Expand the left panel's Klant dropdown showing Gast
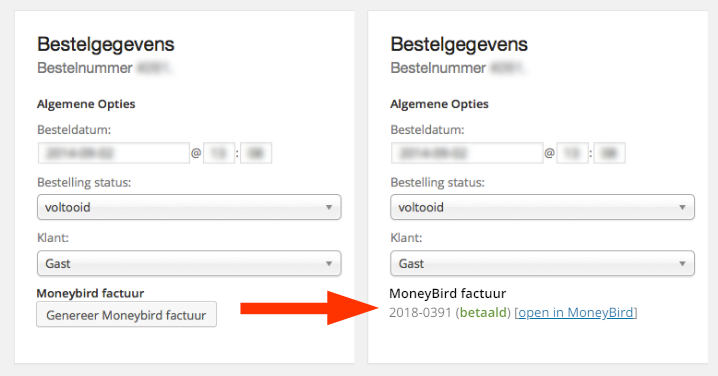718x376 pixels. (189, 263)
